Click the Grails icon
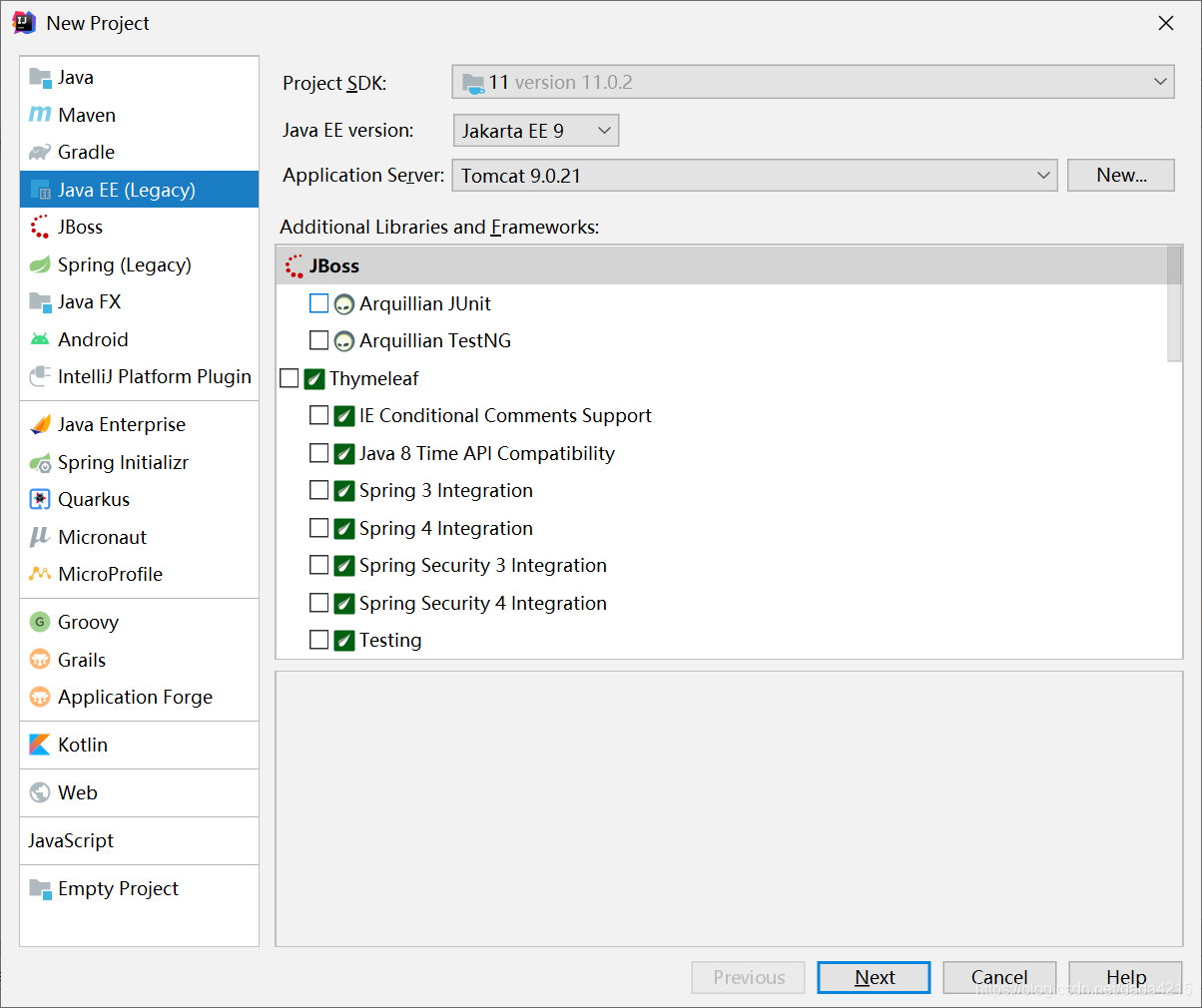1202x1008 pixels. (40, 660)
